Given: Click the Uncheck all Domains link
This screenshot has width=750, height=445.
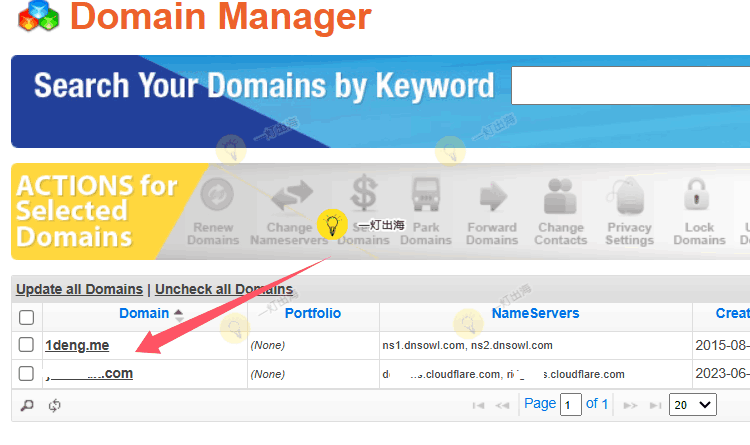Looking at the screenshot, I should tap(224, 289).
